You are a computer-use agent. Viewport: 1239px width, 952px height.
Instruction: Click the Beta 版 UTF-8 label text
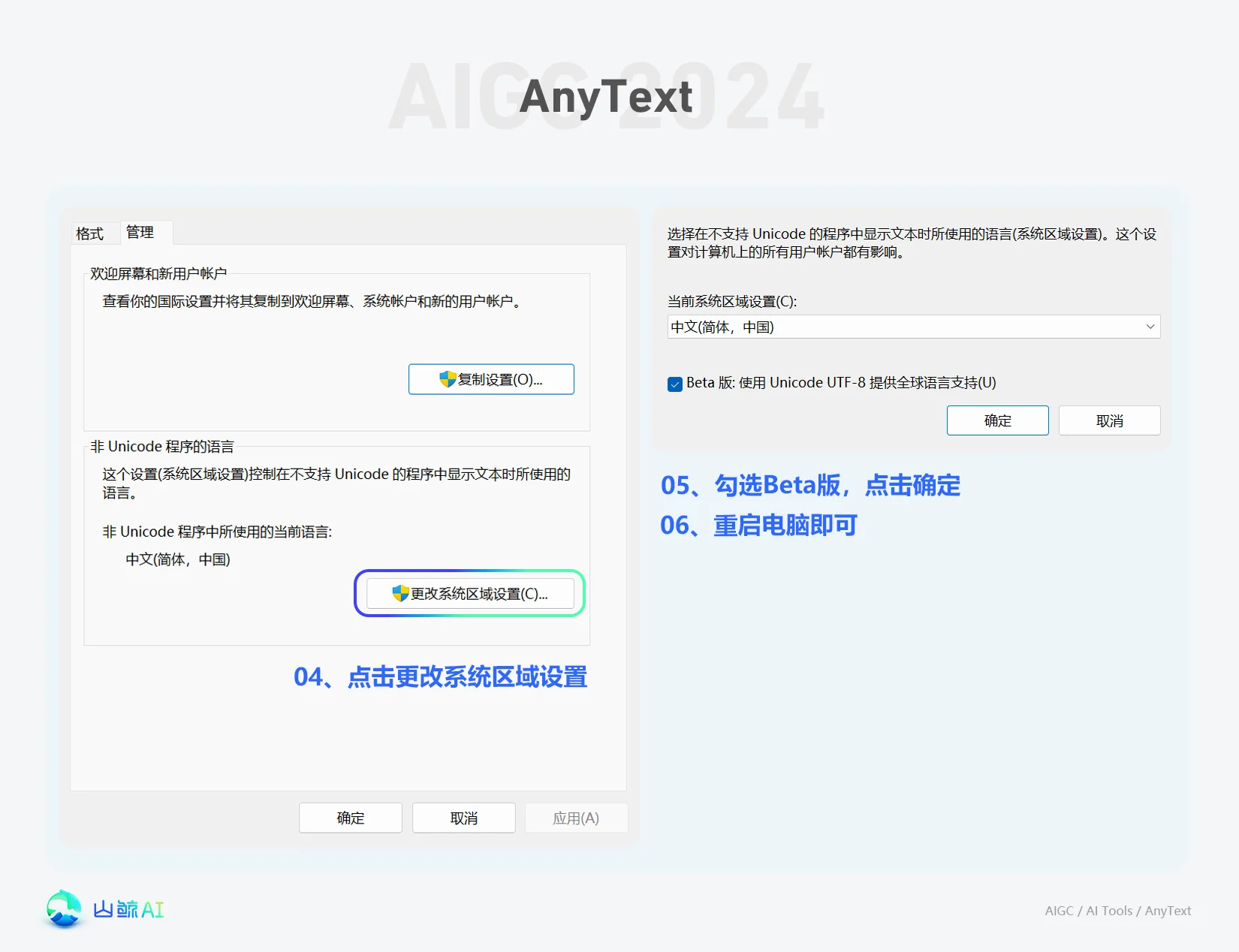(841, 383)
